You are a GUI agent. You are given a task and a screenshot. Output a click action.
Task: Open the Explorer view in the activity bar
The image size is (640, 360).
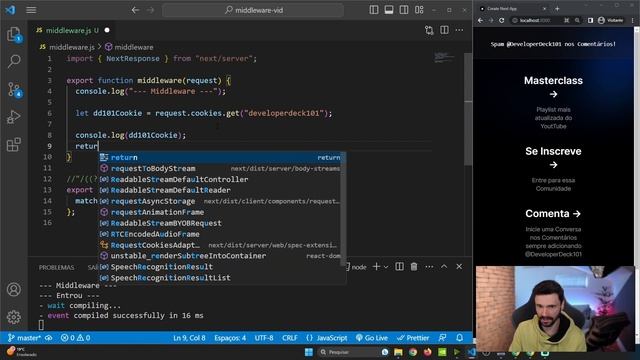pos(13,34)
